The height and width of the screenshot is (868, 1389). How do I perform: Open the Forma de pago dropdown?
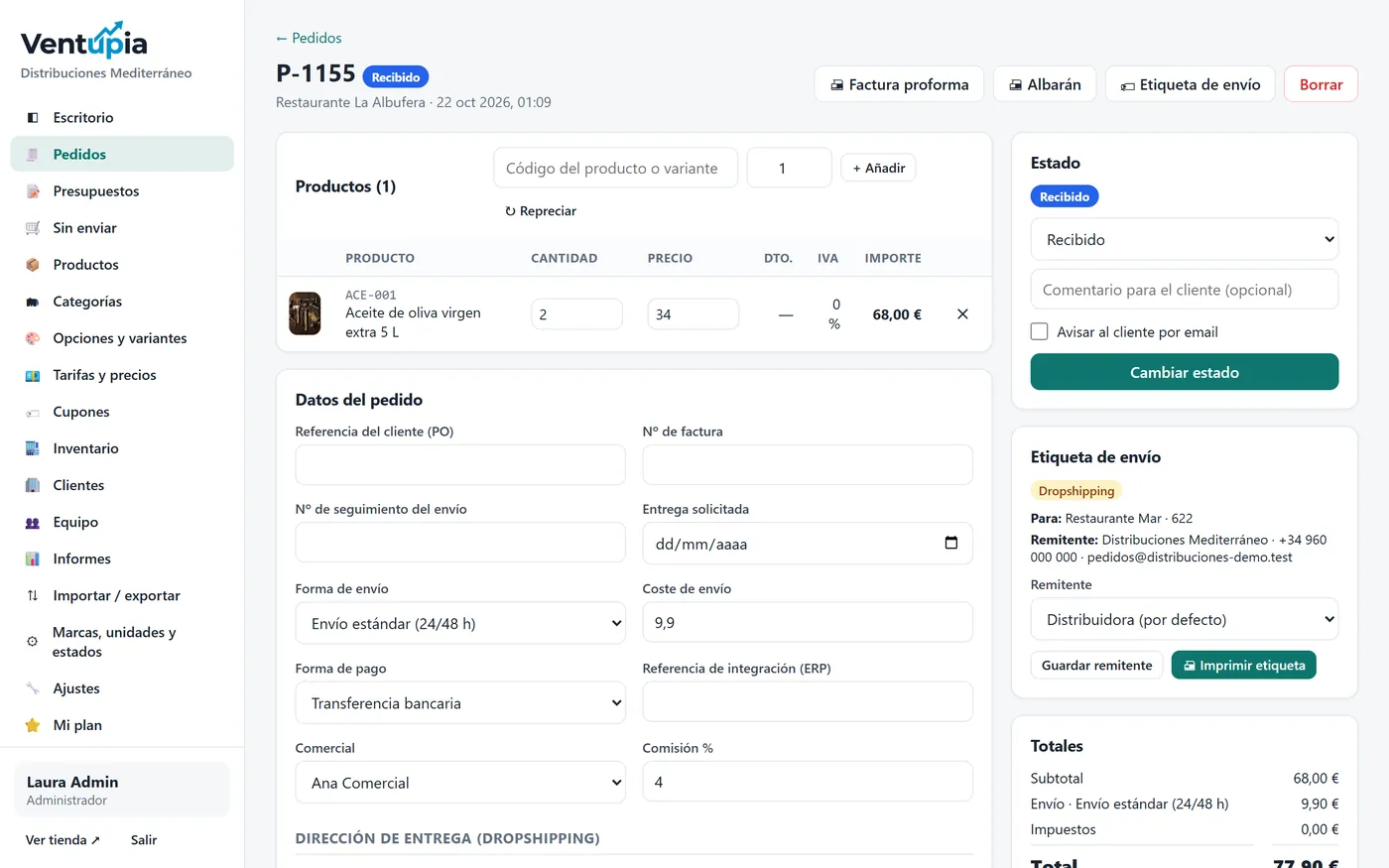pos(460,702)
